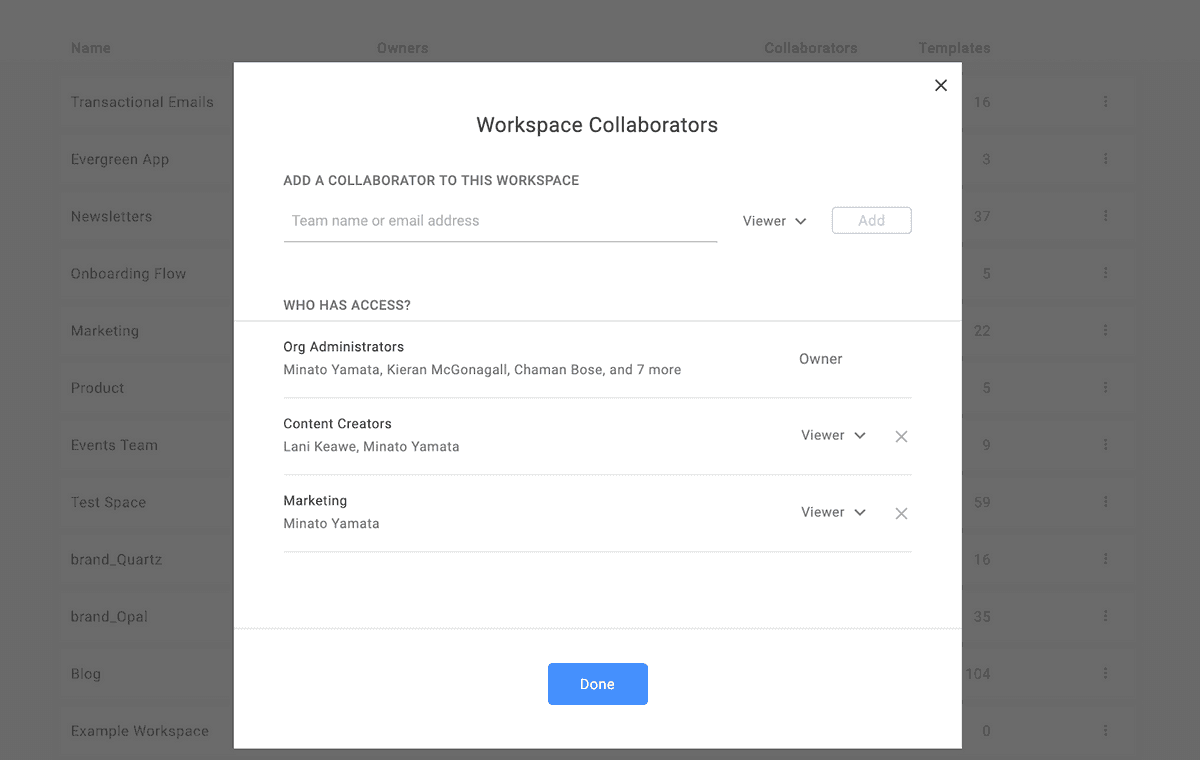The image size is (1200, 760).
Task: Open the Transactional Emails workspace
Action: pyautogui.click(x=142, y=102)
